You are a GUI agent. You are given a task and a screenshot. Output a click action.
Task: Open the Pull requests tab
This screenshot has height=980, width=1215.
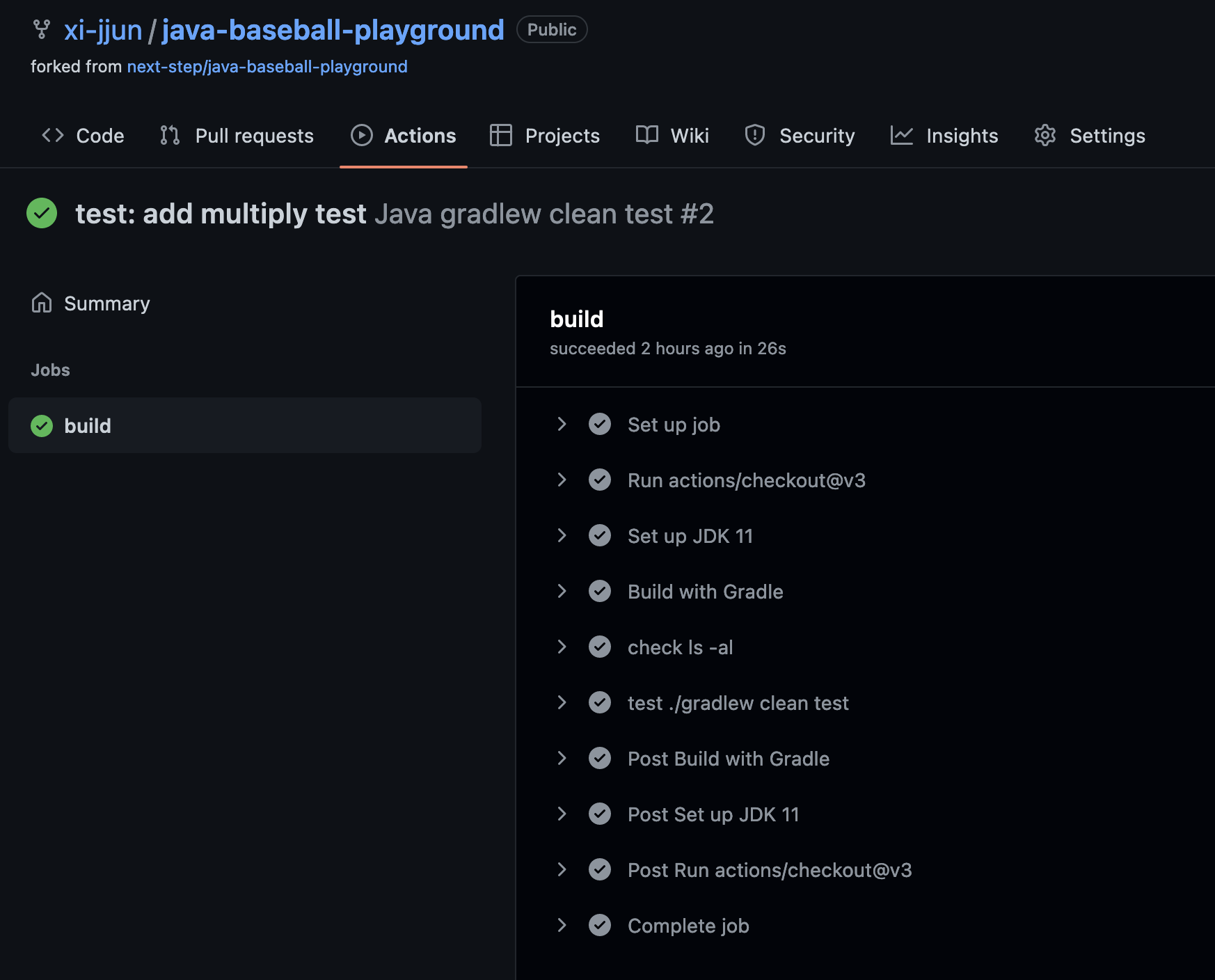[237, 135]
